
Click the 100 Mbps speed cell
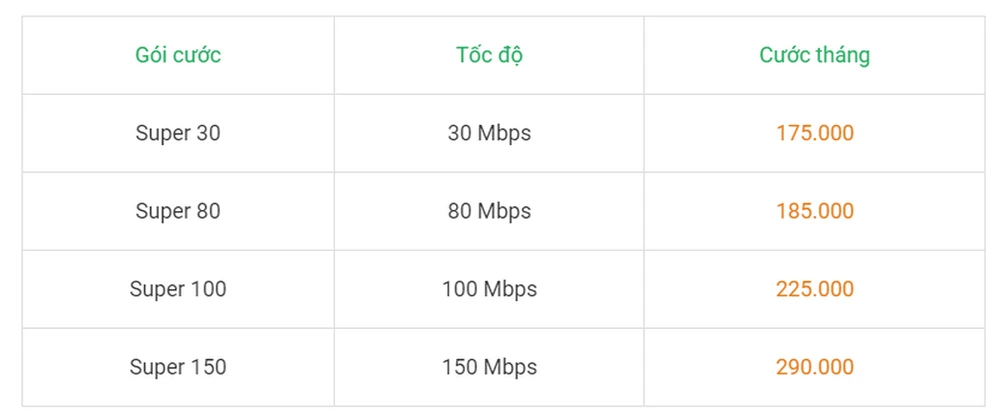click(x=489, y=289)
